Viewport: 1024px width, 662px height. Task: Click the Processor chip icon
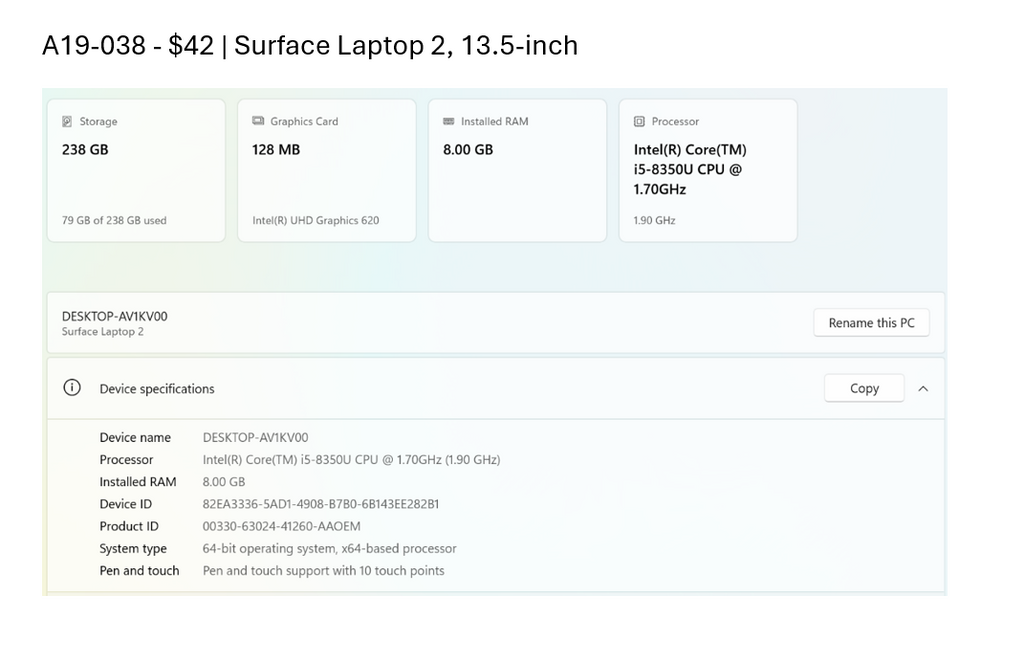tap(637, 121)
